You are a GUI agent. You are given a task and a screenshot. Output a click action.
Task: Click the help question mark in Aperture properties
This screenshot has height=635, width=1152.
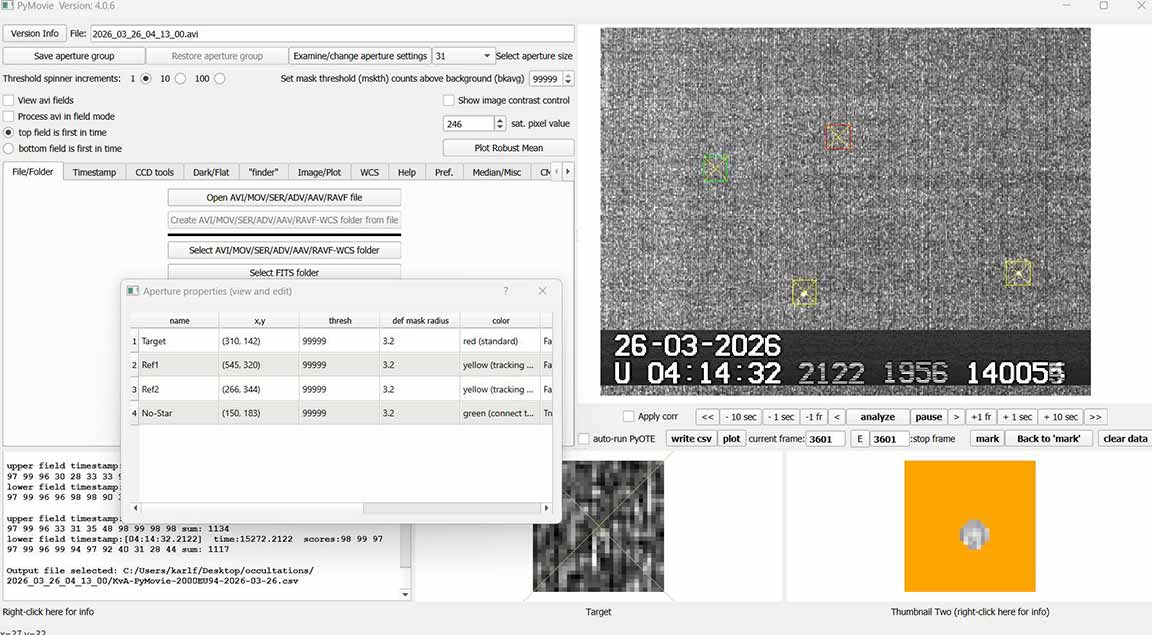coord(506,291)
